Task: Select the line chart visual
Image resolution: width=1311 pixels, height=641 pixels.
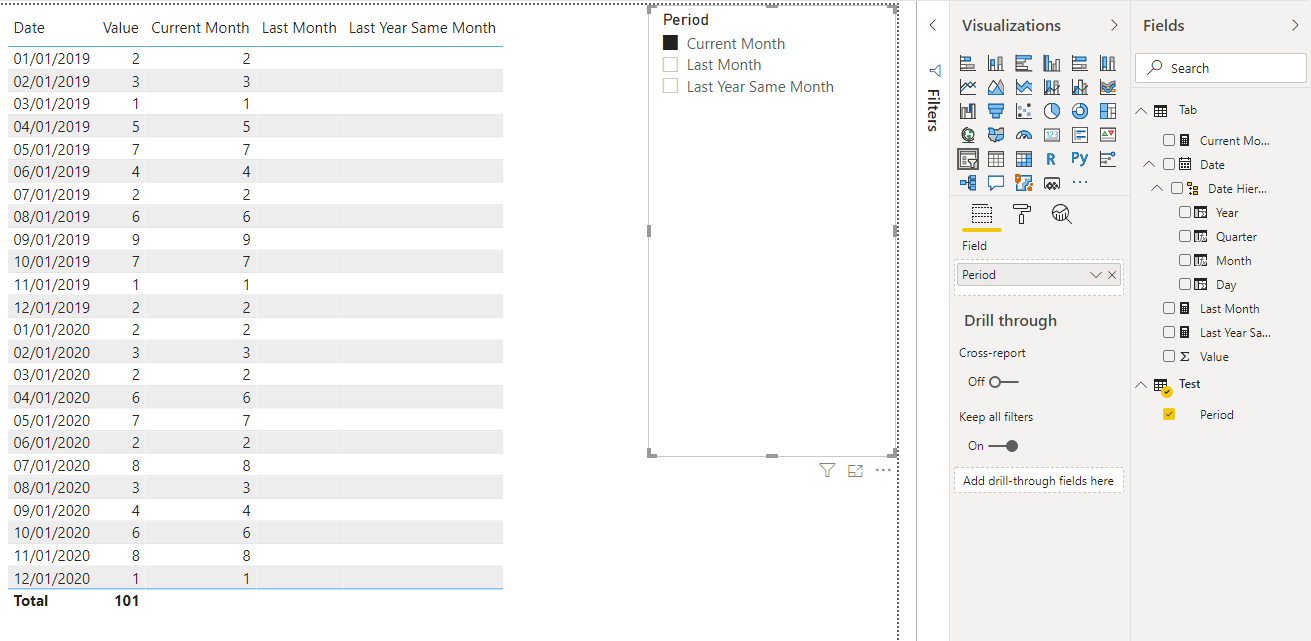Action: click(968, 87)
